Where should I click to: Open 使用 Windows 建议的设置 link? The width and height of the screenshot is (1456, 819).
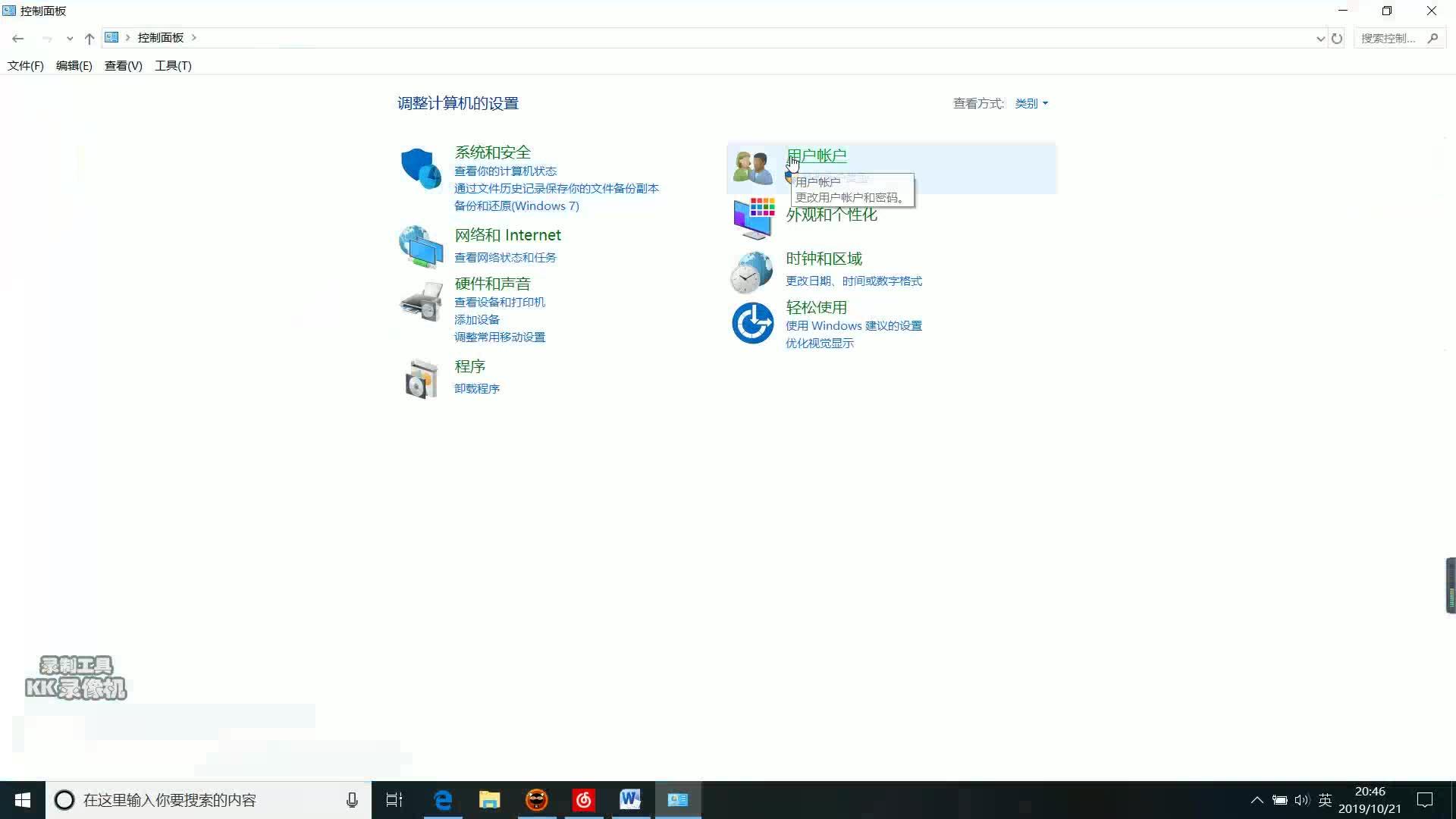point(854,326)
